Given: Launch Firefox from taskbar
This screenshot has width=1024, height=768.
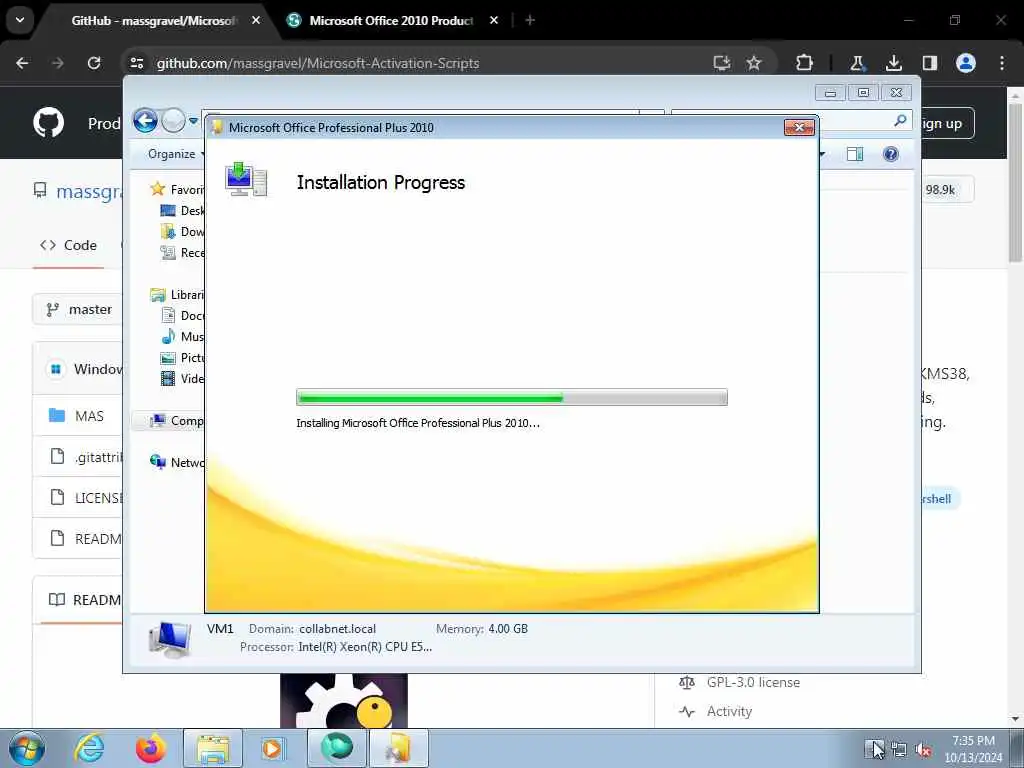Looking at the screenshot, I should 150,748.
